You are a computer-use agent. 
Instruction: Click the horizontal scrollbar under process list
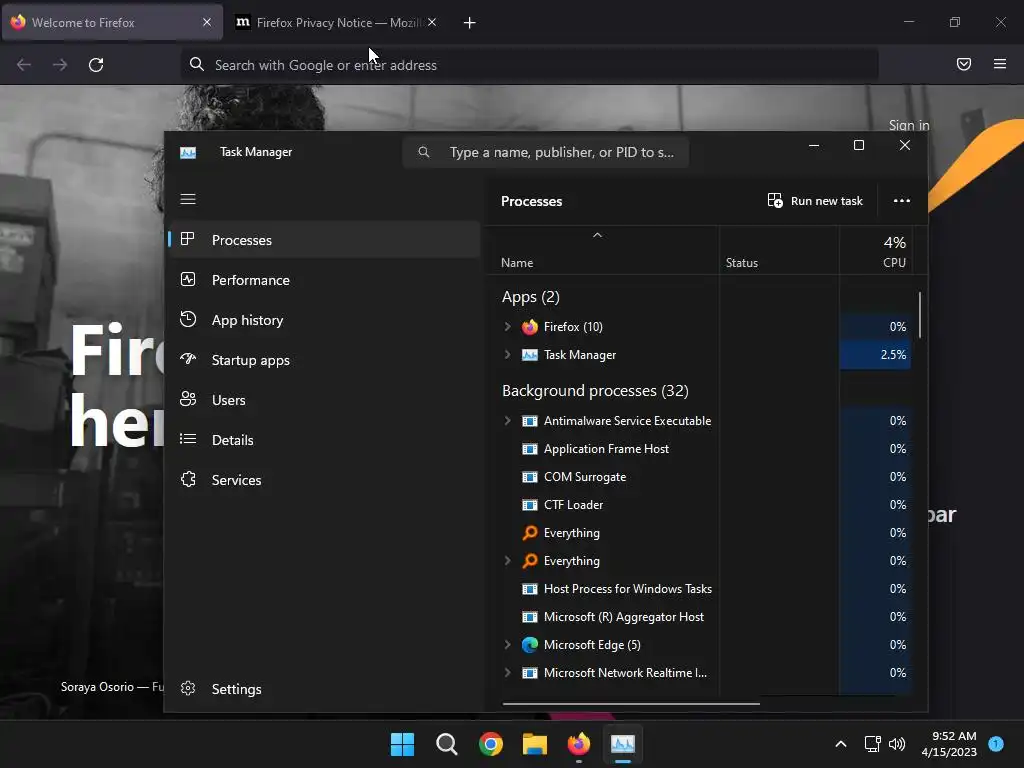[631, 704]
